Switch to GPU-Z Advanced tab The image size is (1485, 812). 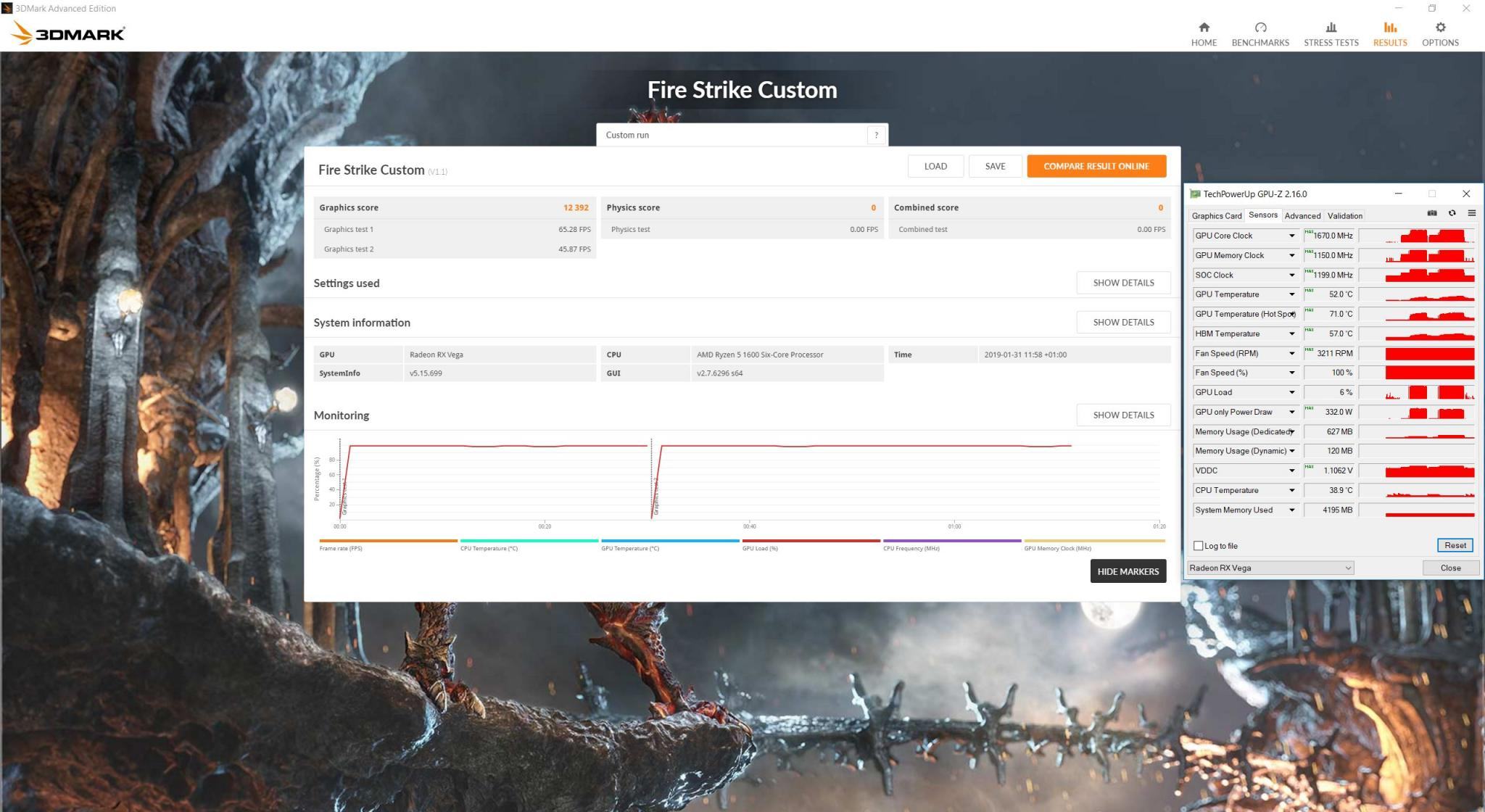click(1302, 215)
